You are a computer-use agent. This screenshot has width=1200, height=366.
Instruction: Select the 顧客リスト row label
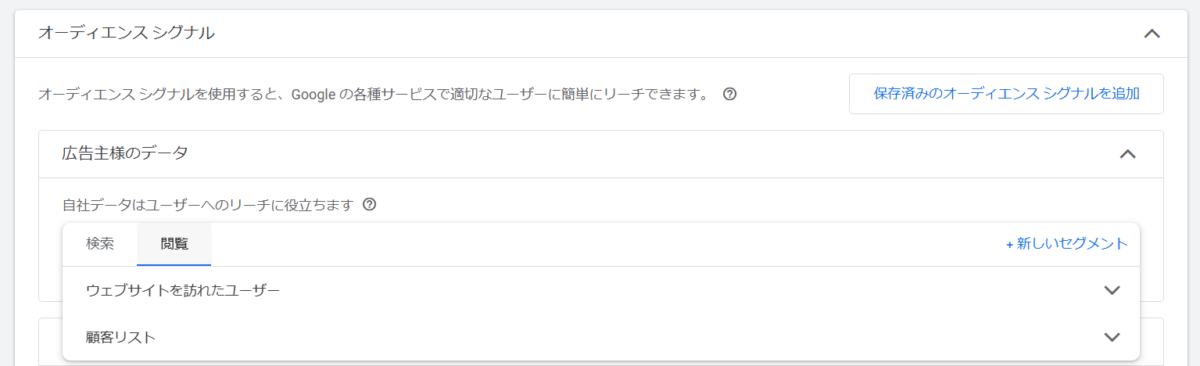(121, 337)
